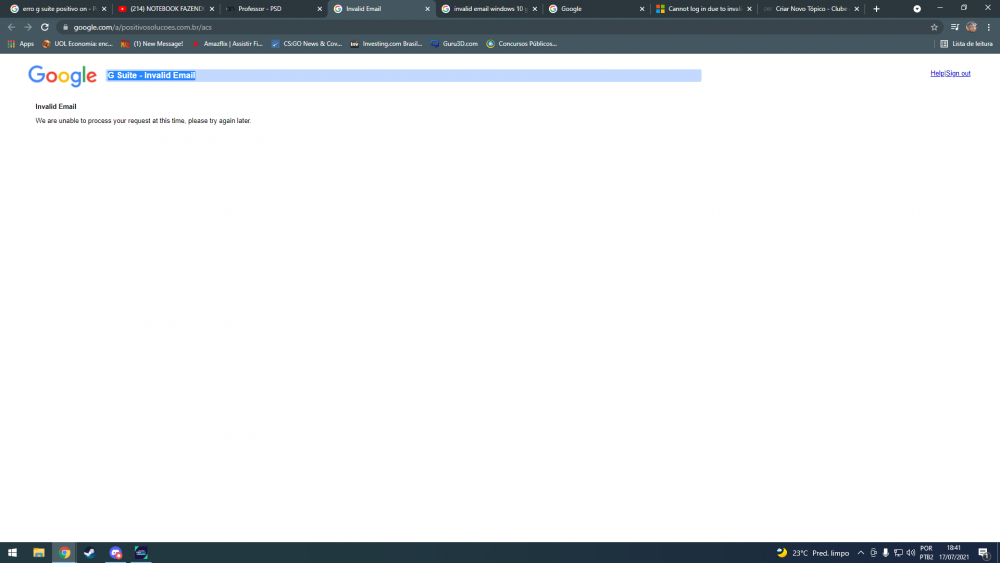Close the Invalid Email tab
This screenshot has width=1000, height=563.
tap(427, 9)
